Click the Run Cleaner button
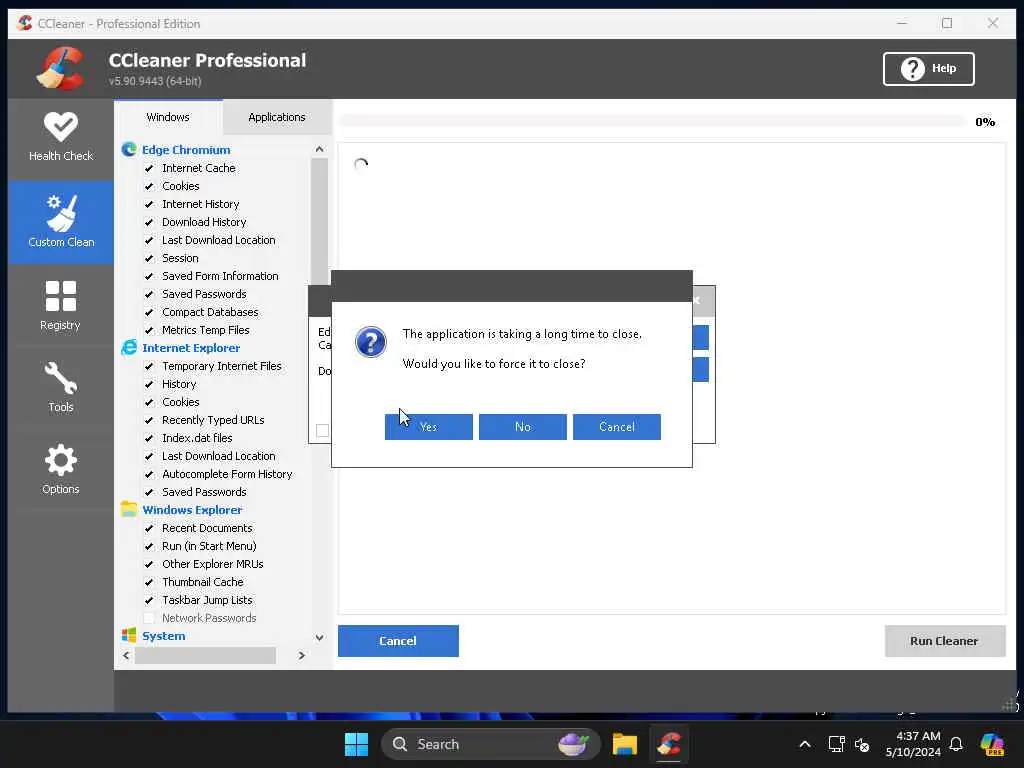The width and height of the screenshot is (1024, 768). (944, 641)
